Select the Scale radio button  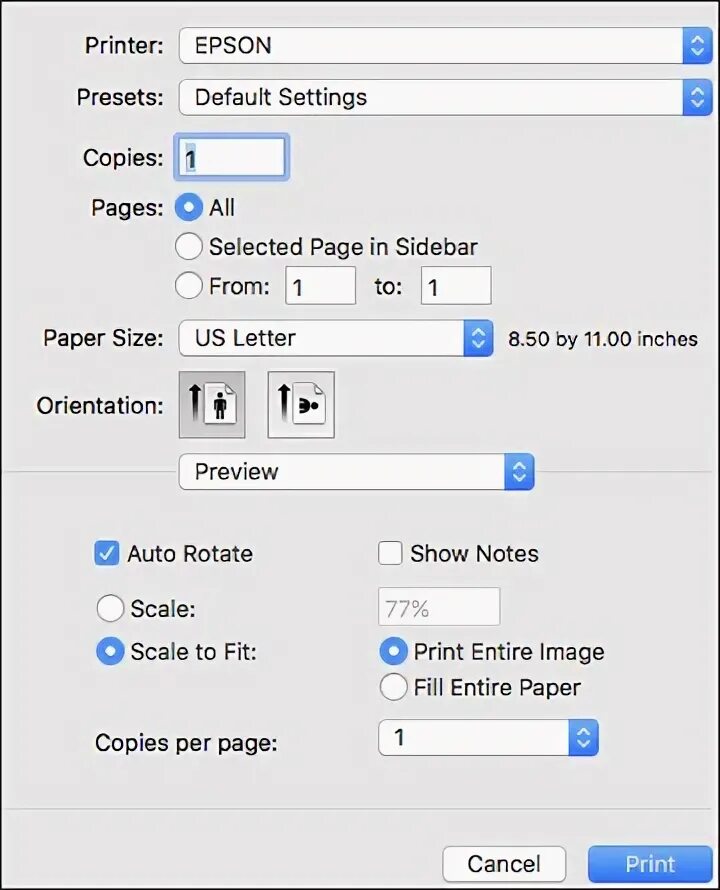coord(109,608)
